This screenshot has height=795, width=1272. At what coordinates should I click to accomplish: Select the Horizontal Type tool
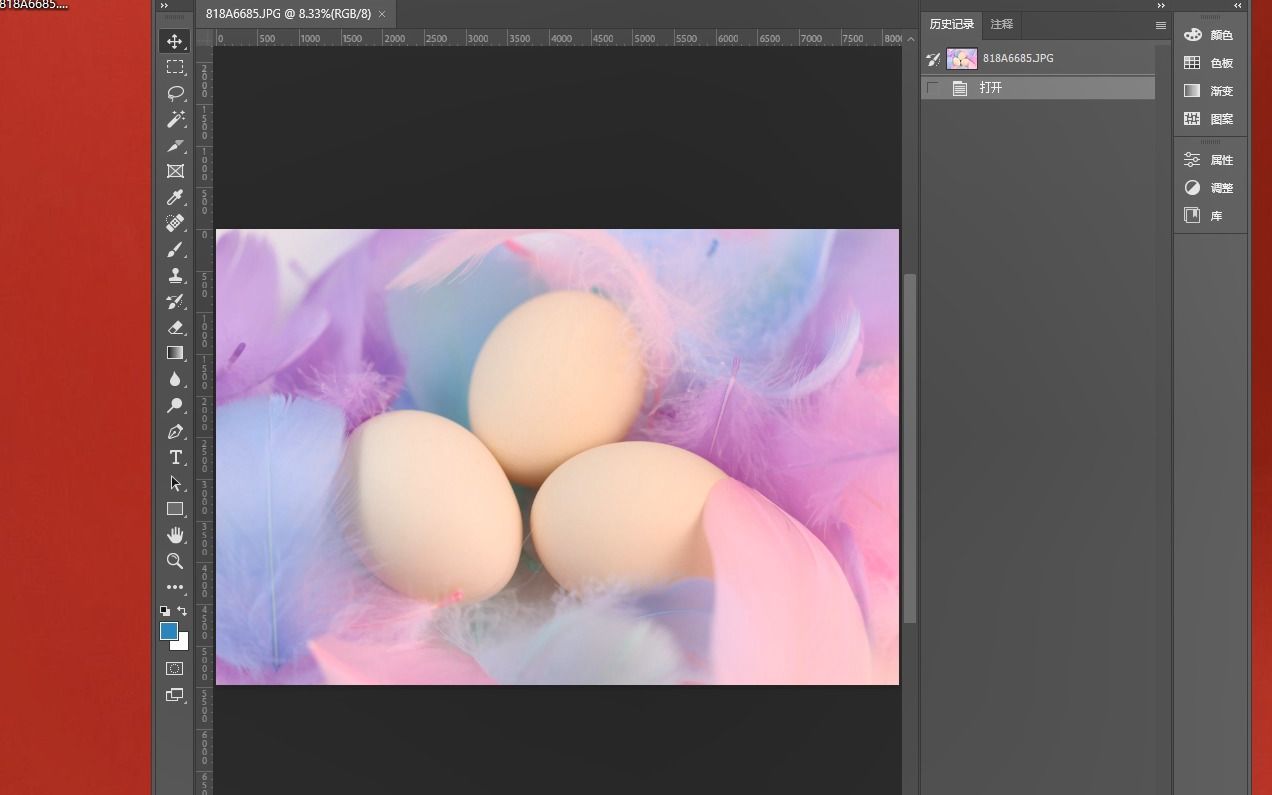(175, 457)
